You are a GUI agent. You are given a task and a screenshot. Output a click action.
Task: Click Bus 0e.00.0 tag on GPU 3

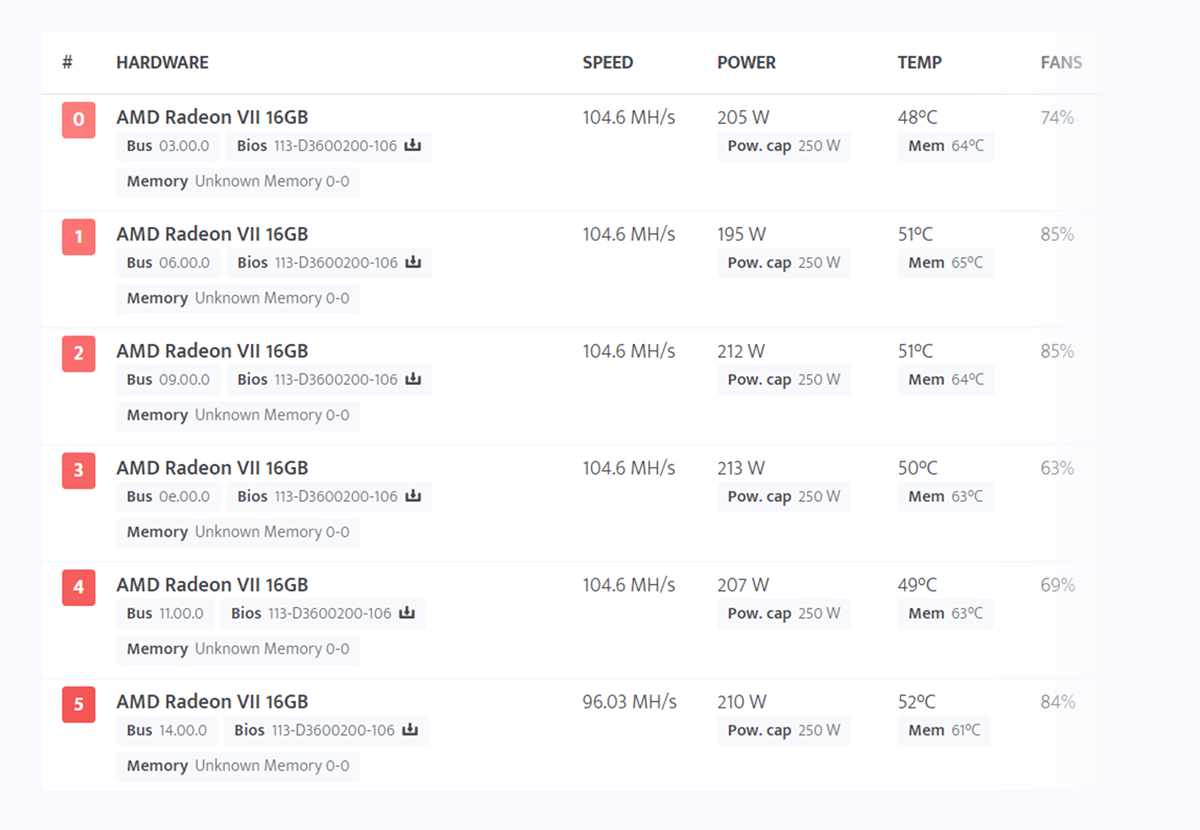point(168,497)
